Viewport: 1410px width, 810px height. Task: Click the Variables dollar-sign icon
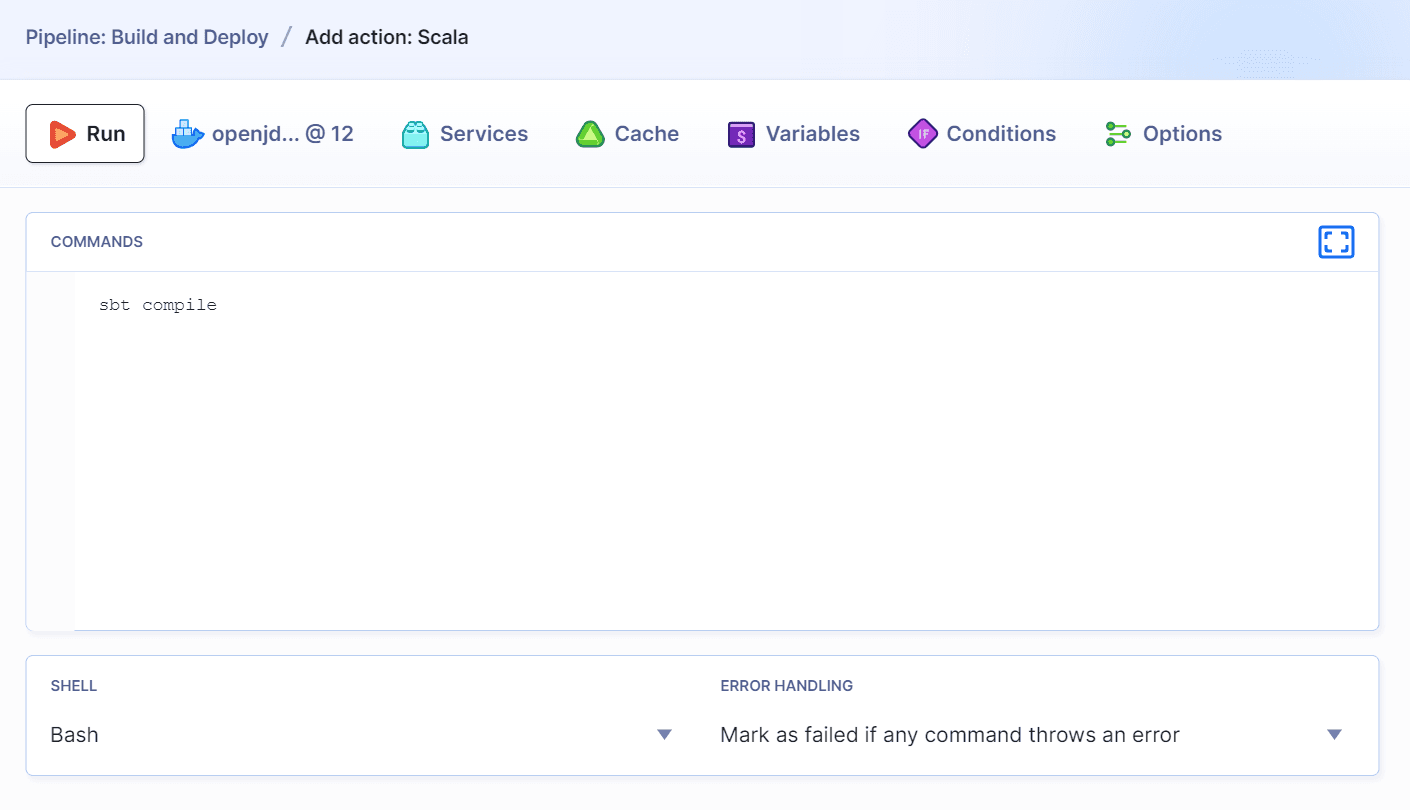coord(740,133)
